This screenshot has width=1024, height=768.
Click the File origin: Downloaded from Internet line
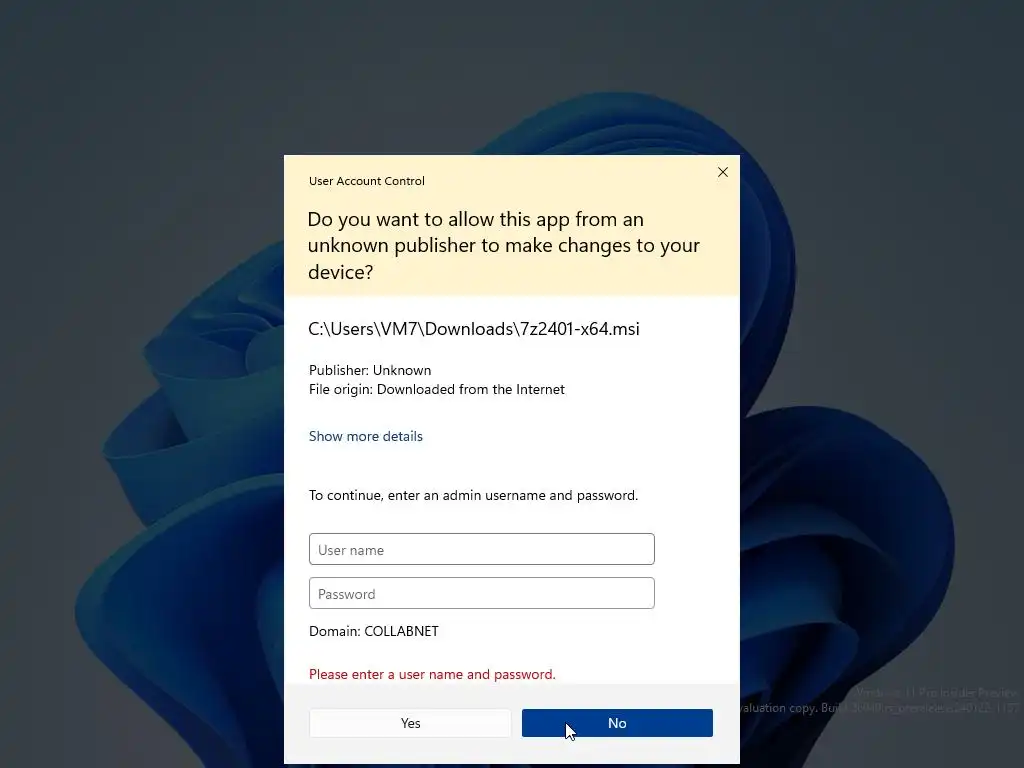436,389
